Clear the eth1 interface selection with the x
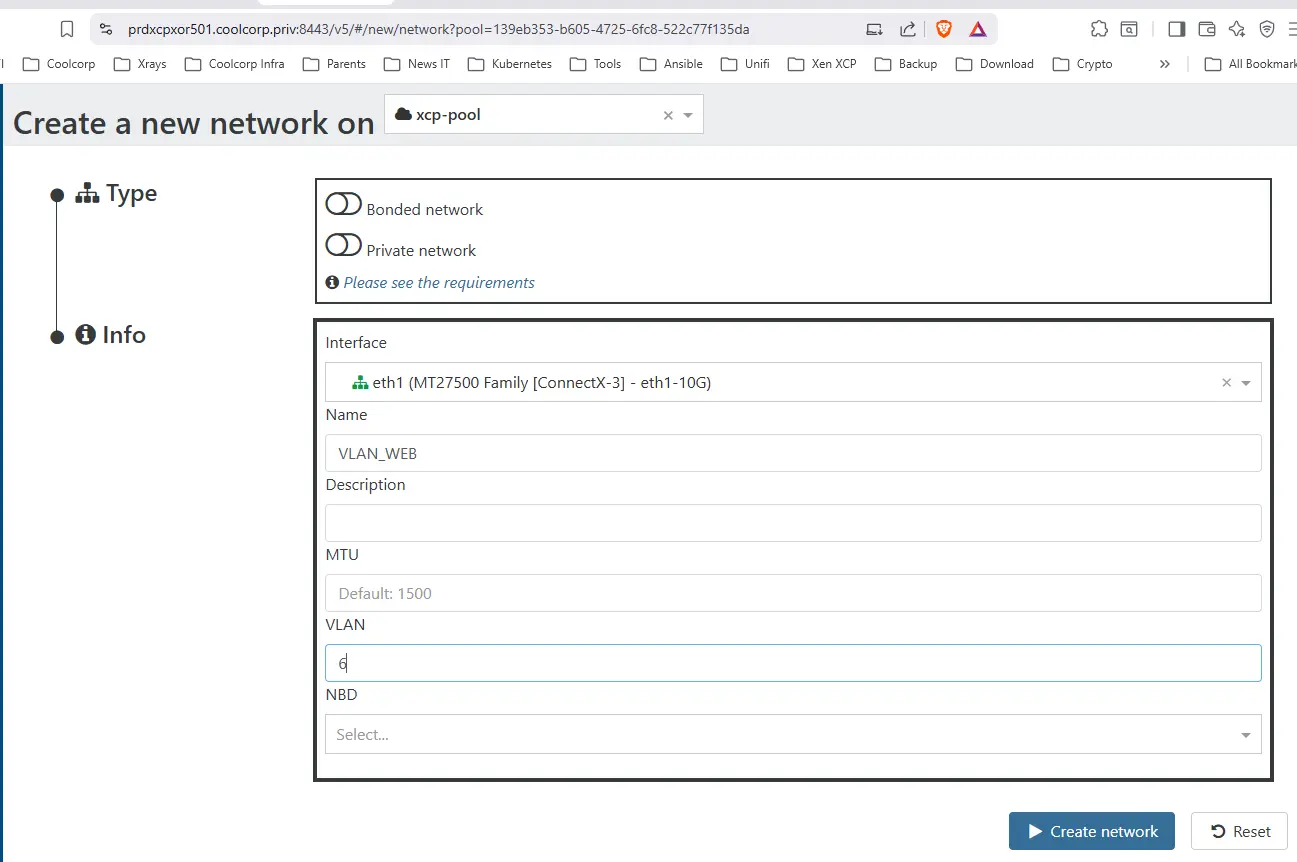The height and width of the screenshot is (862, 1297). [1226, 382]
